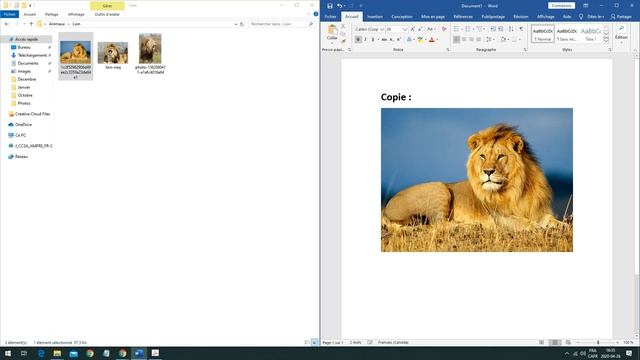Click the center alignment icon
Viewport: 640px width, 360px height.
464,40
